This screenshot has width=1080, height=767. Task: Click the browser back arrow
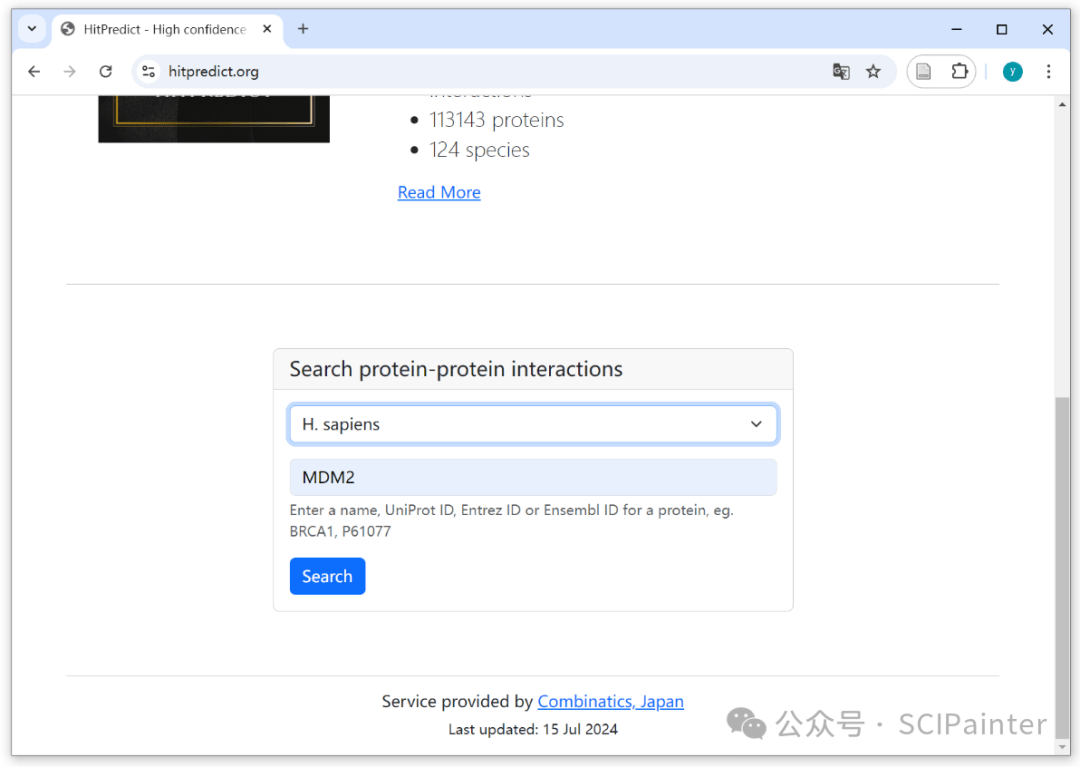(x=34, y=72)
